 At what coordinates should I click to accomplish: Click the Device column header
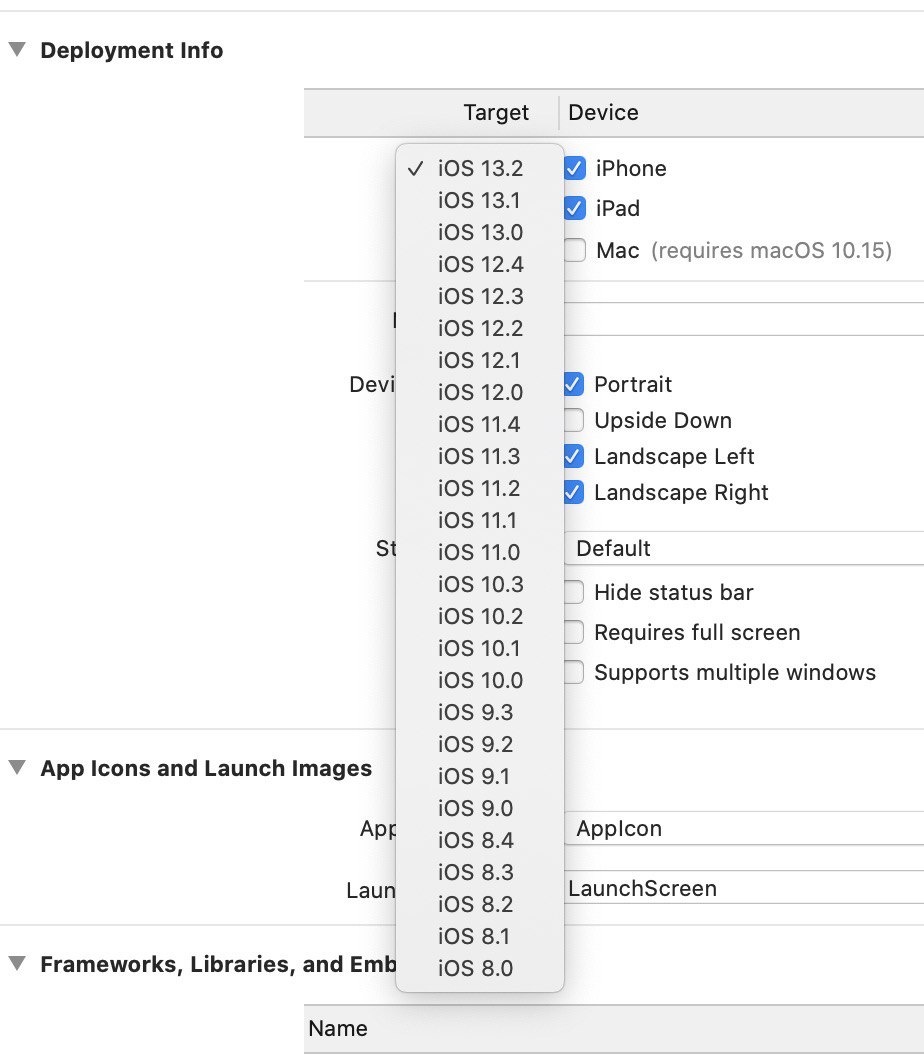click(741, 112)
